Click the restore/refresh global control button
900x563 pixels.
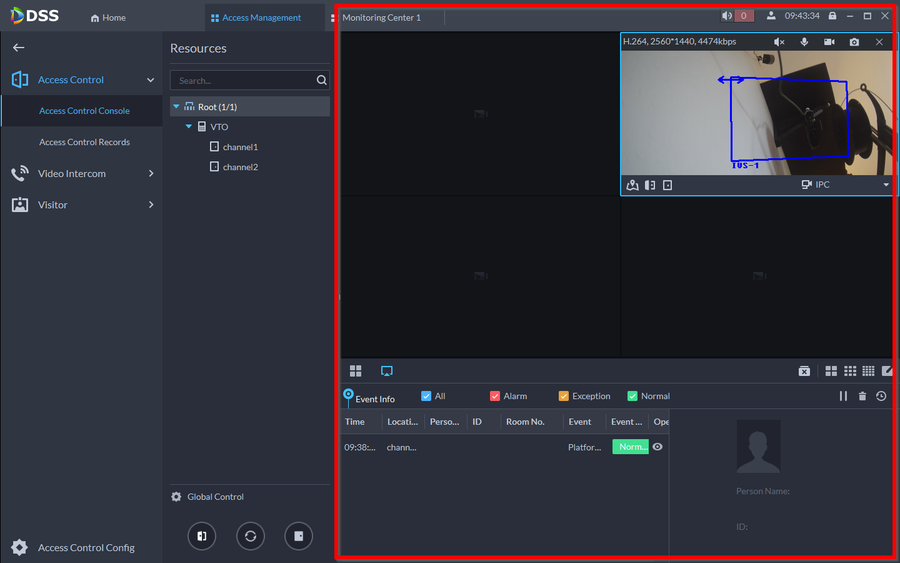point(250,536)
